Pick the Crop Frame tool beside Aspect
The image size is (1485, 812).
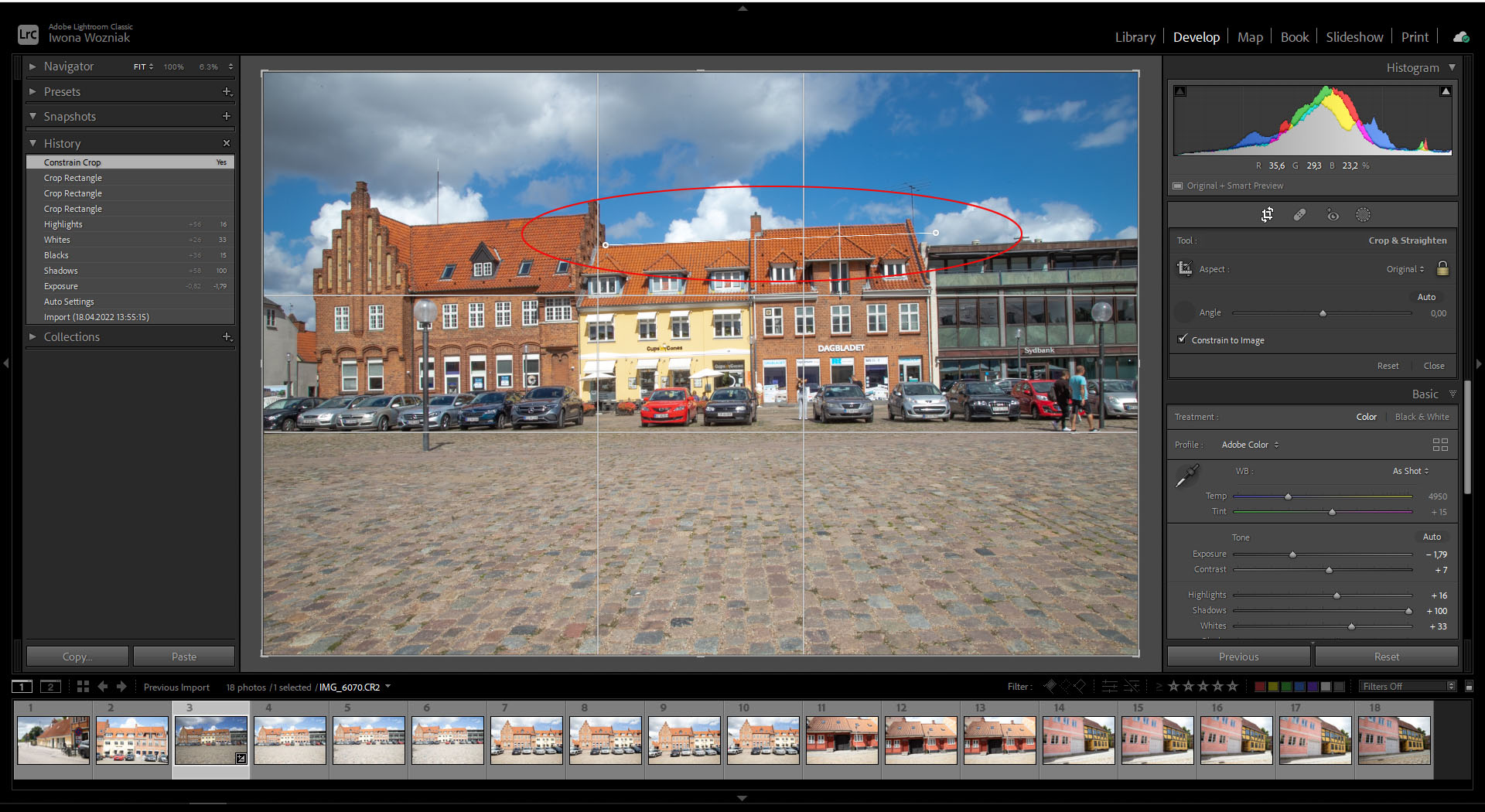tap(1184, 268)
